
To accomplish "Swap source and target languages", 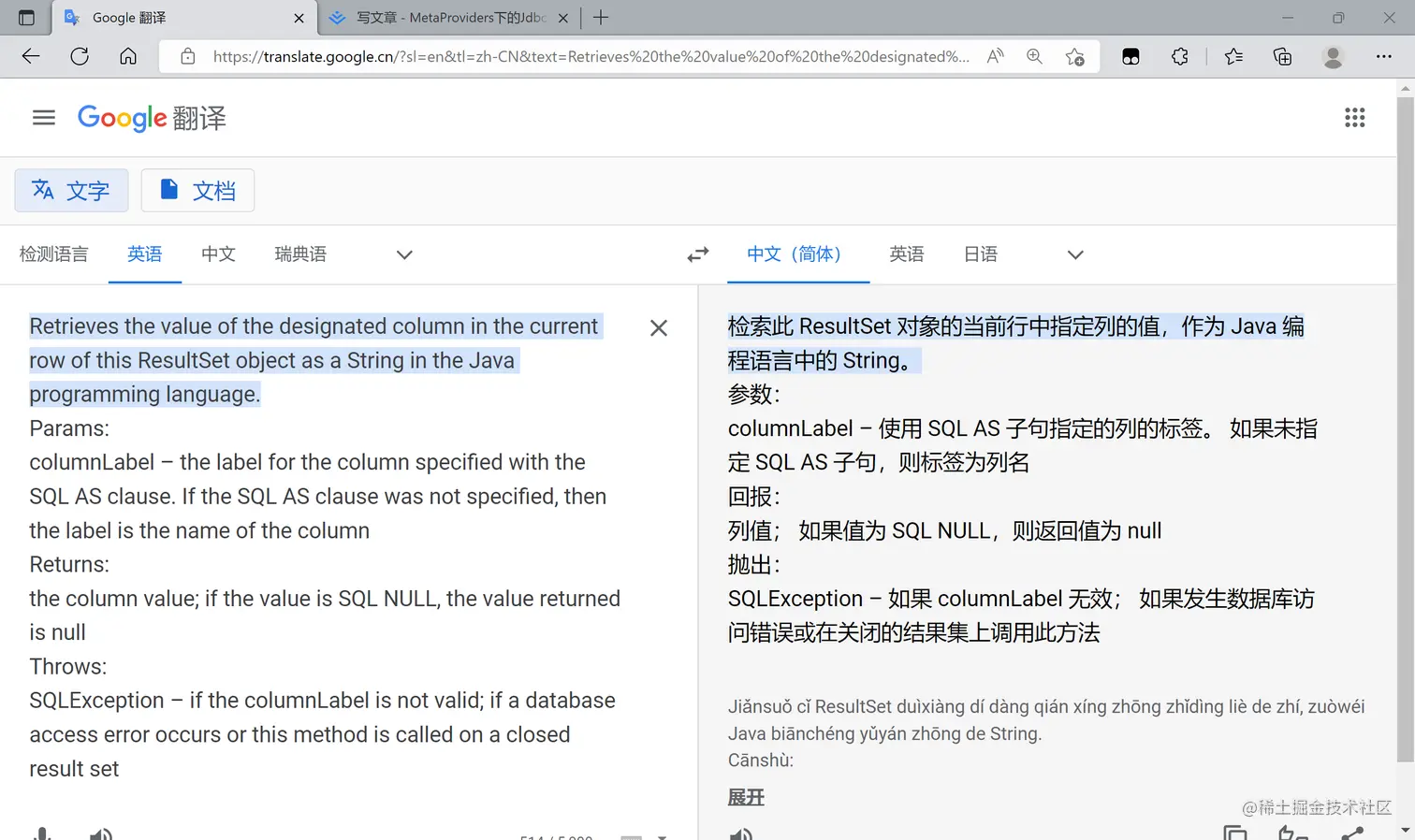I will (698, 254).
